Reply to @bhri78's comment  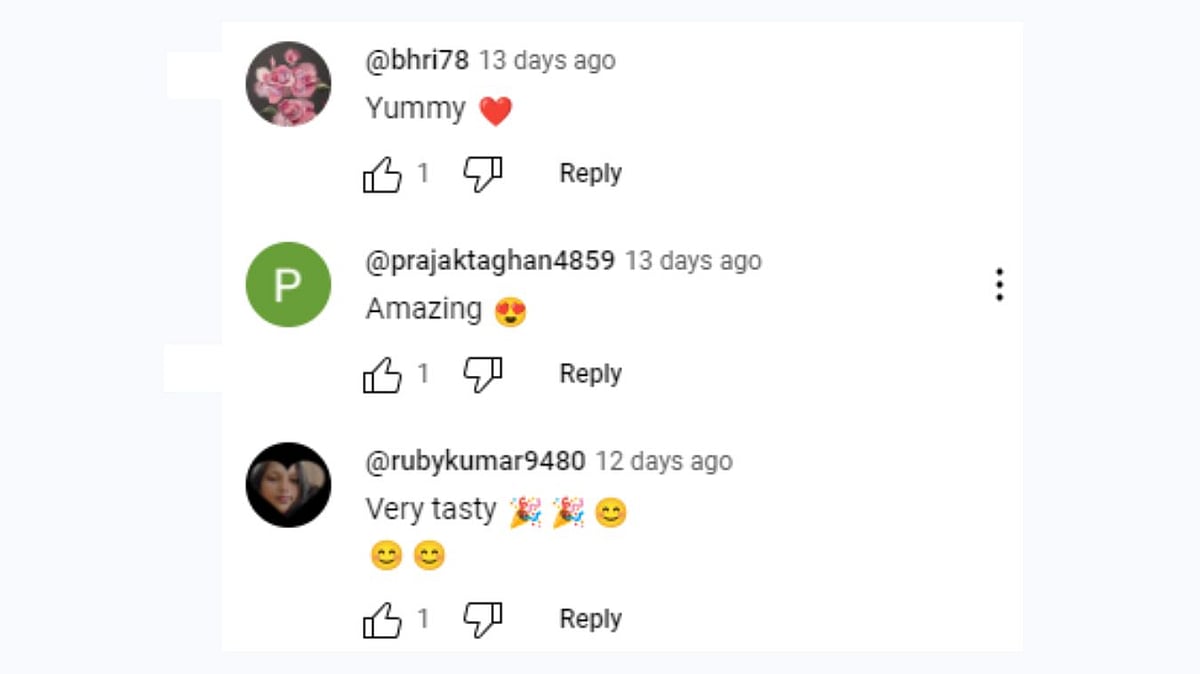click(590, 174)
